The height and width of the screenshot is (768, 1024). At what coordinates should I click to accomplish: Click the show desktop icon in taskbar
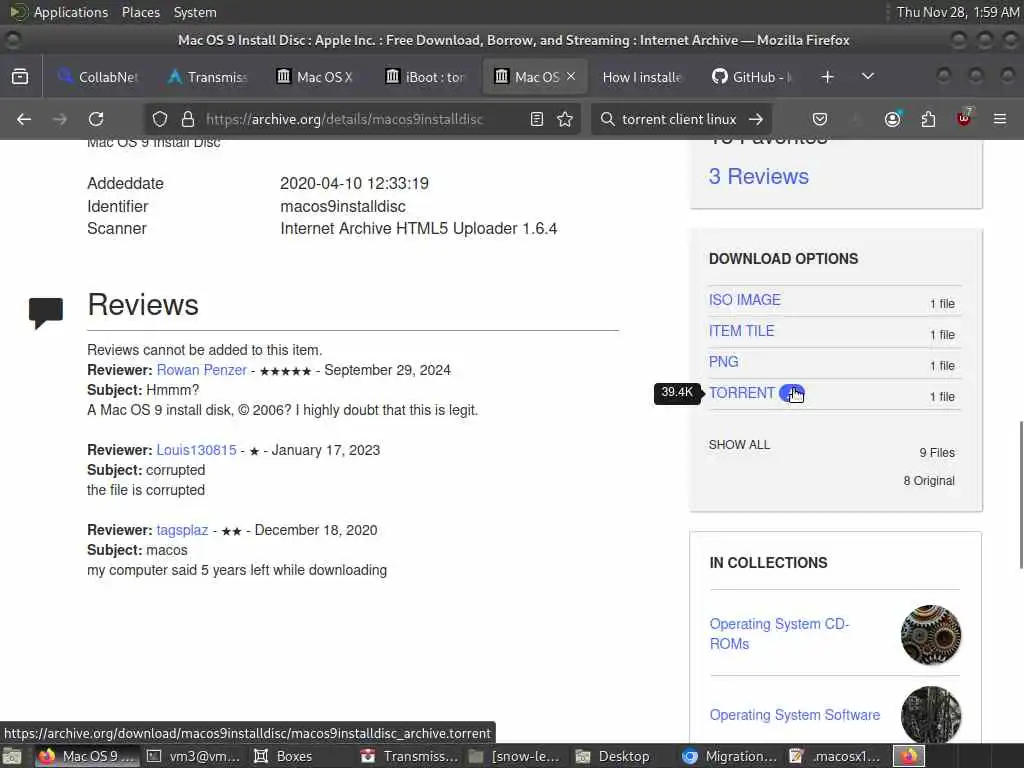point(12,756)
